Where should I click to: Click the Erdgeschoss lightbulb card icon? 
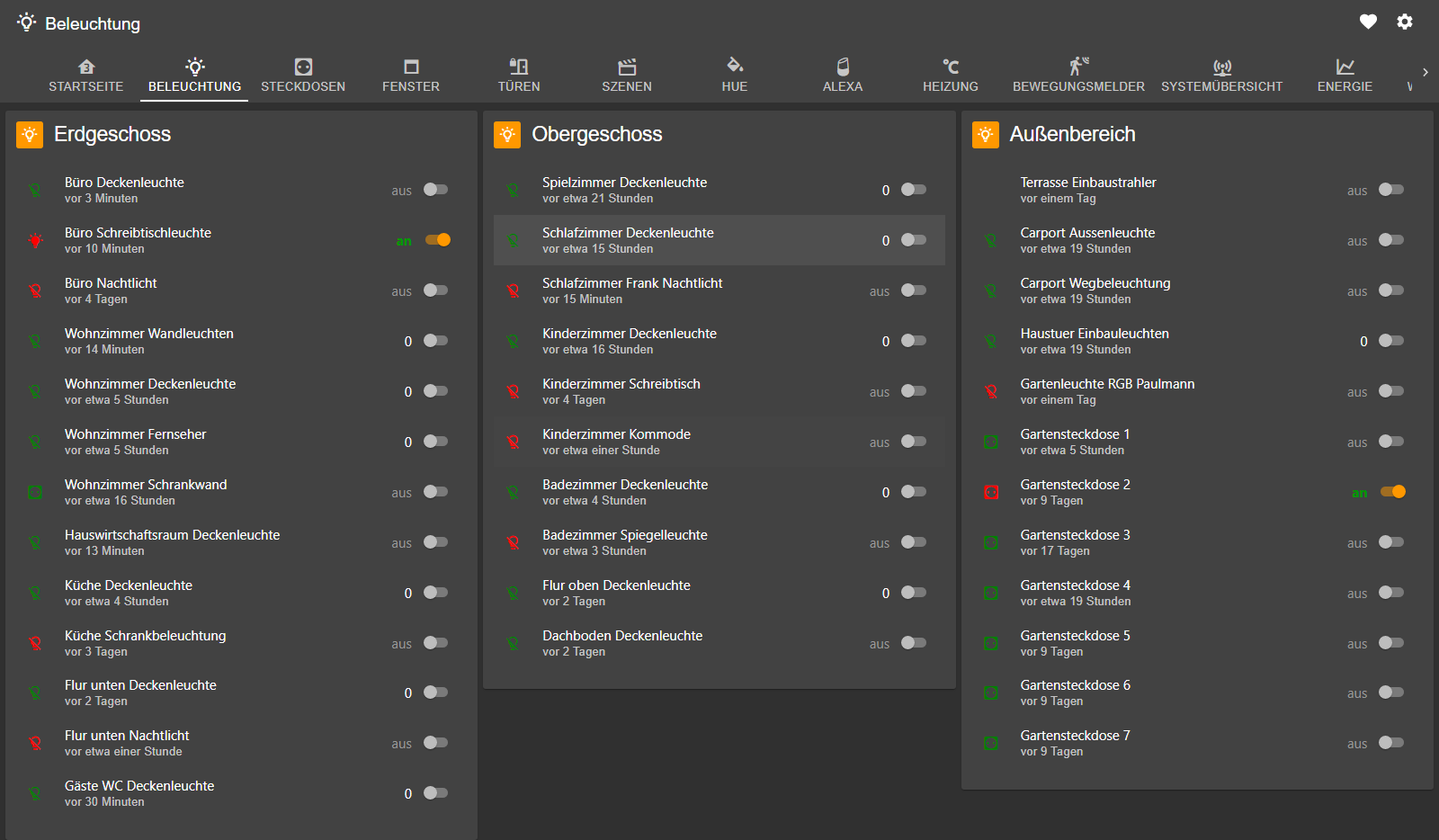[x=30, y=135]
